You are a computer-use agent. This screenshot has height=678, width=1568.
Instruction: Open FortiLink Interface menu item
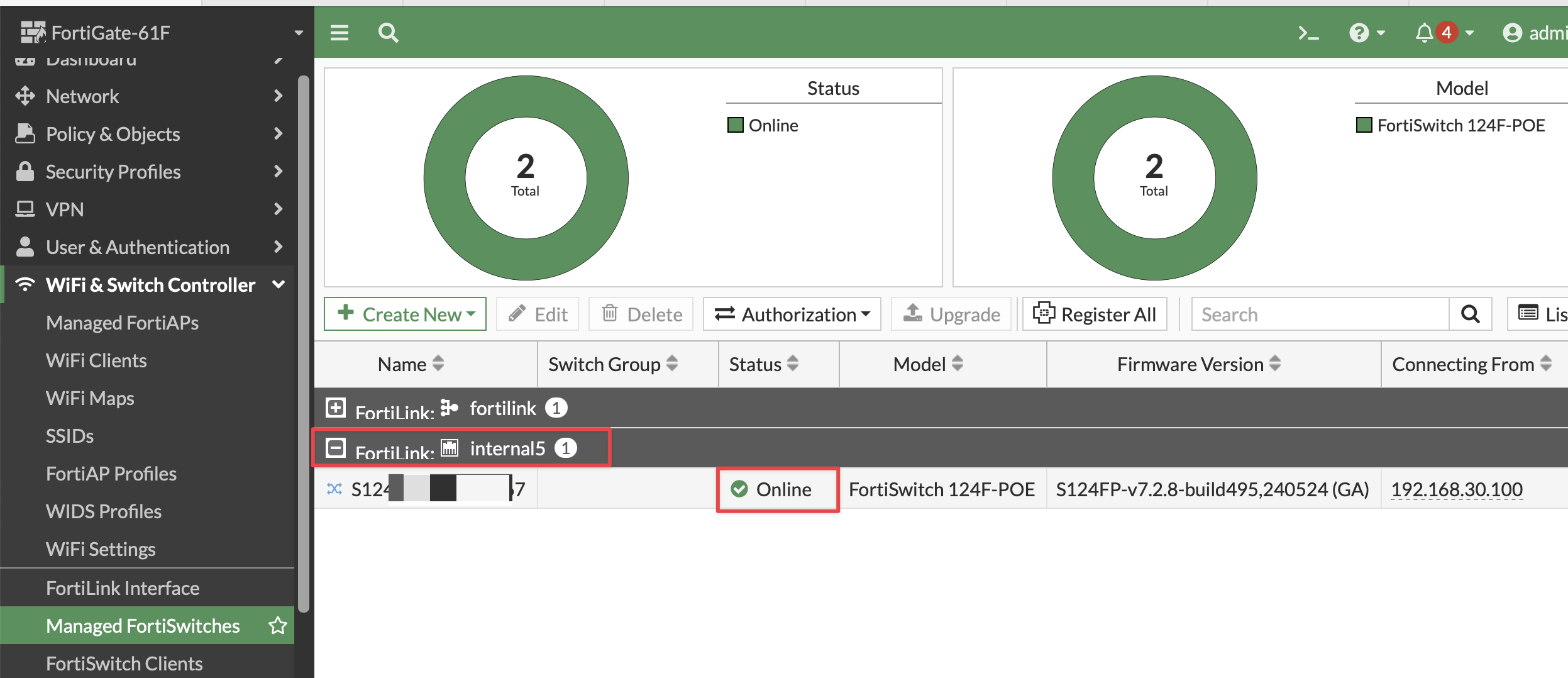click(x=123, y=588)
